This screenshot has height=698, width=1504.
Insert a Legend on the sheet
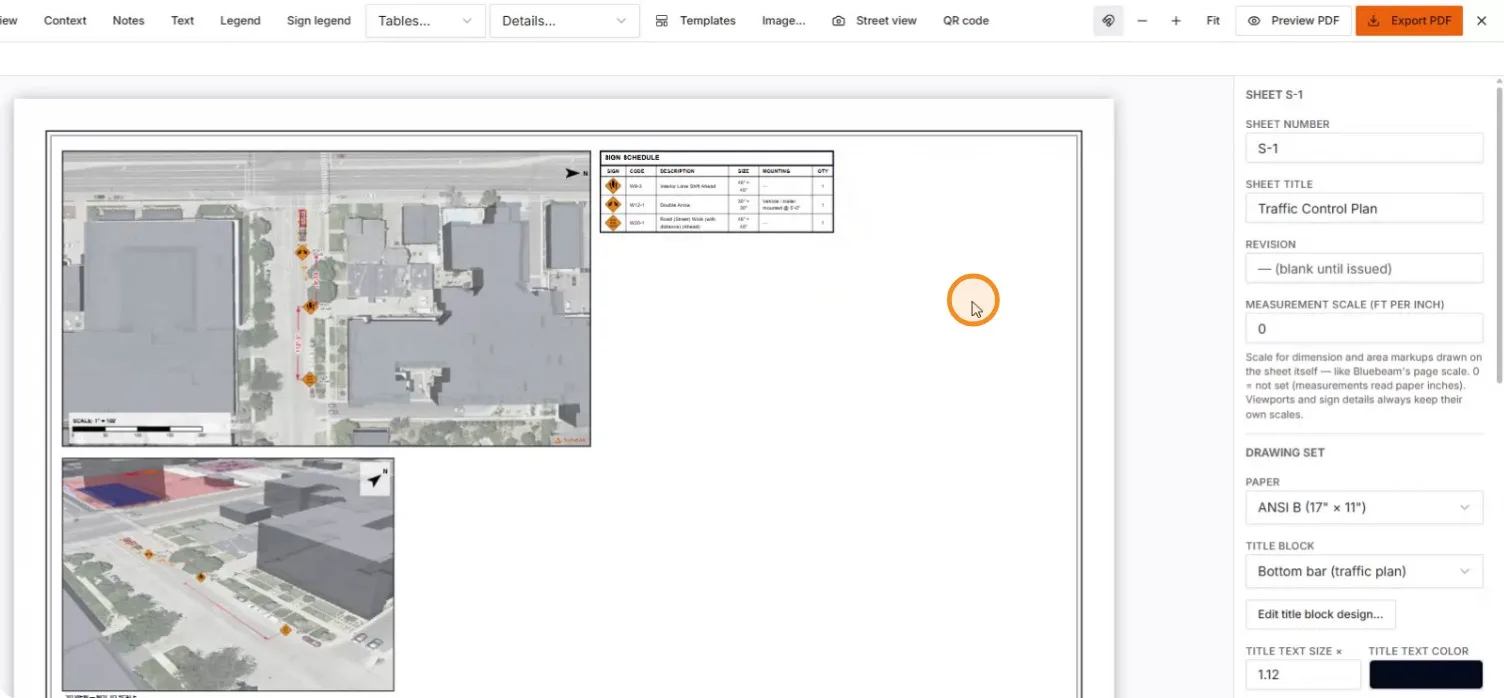pos(240,20)
